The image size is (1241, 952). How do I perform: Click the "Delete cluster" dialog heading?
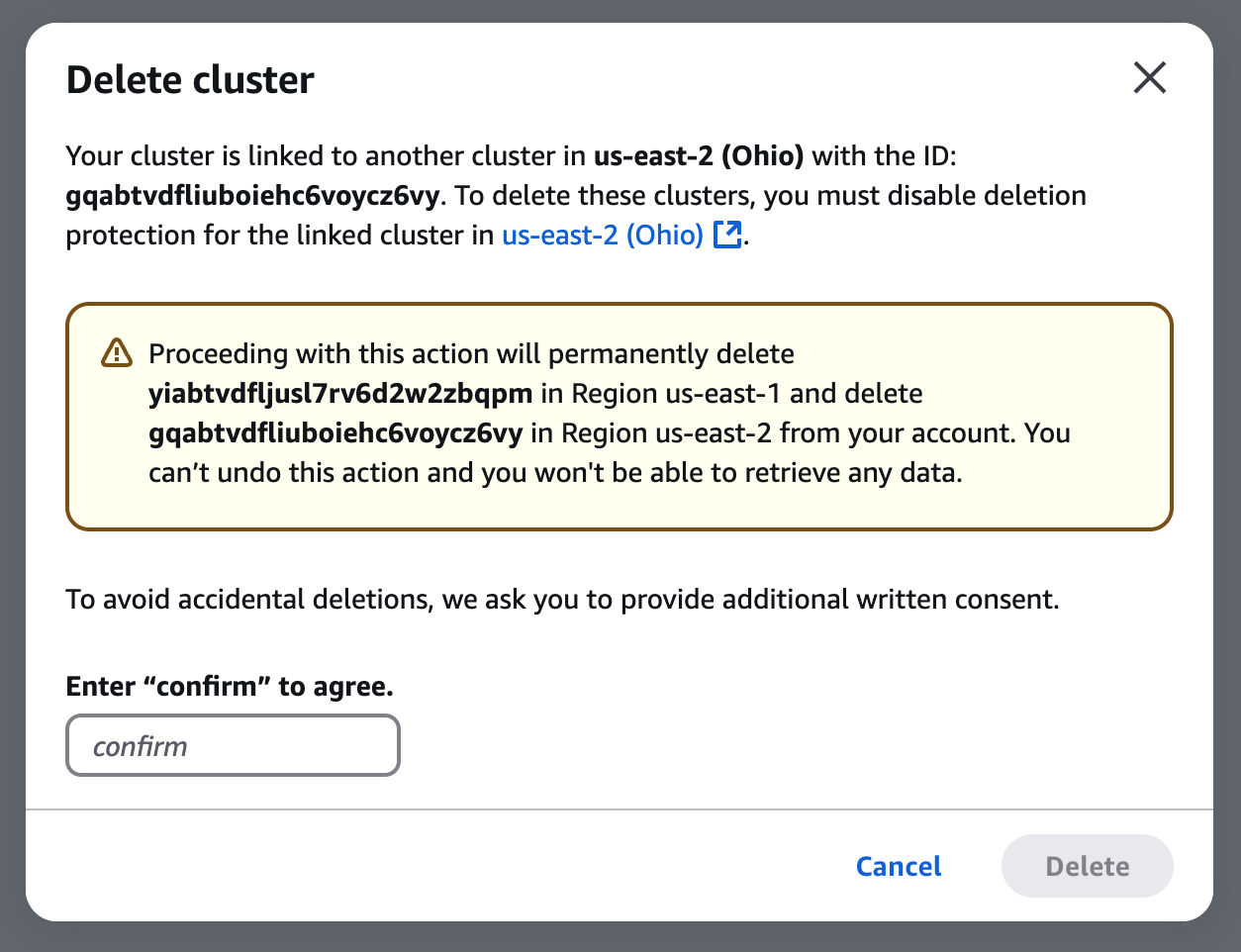tap(190, 80)
